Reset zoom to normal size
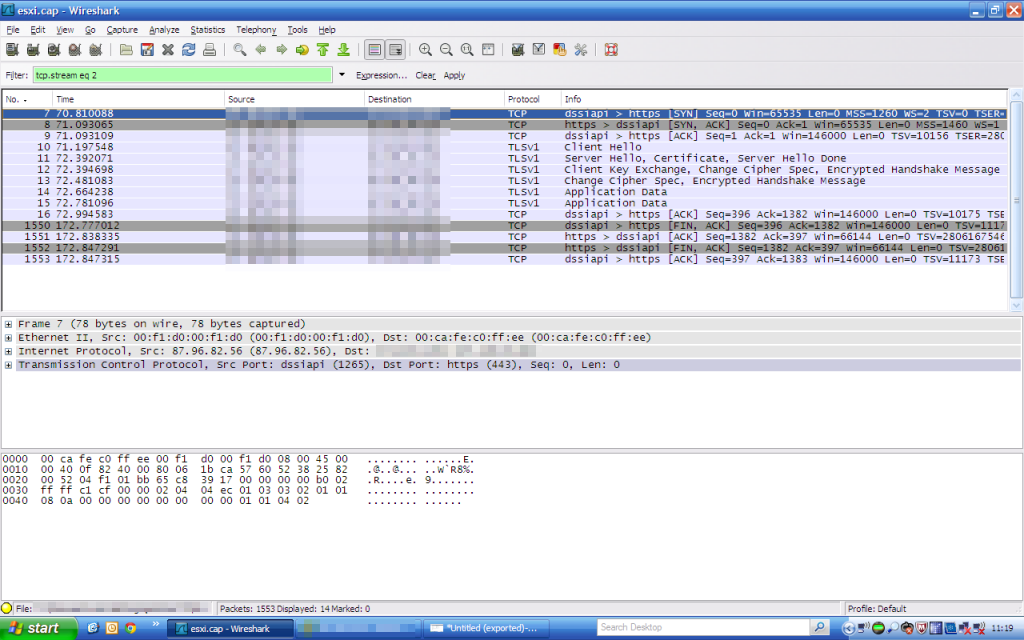This screenshot has height=640, width=1024. (x=467, y=50)
